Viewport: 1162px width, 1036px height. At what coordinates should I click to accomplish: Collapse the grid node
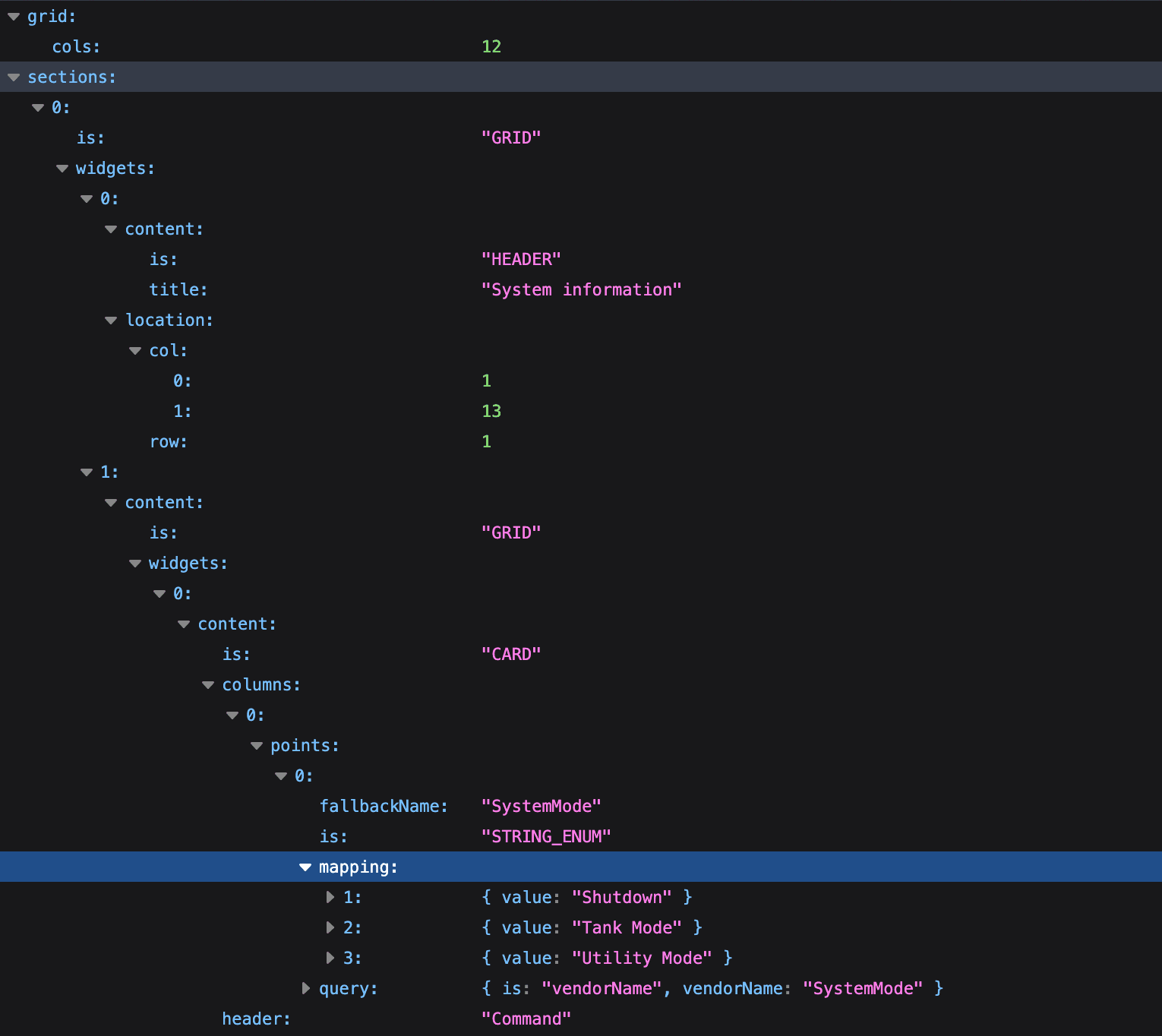point(14,17)
